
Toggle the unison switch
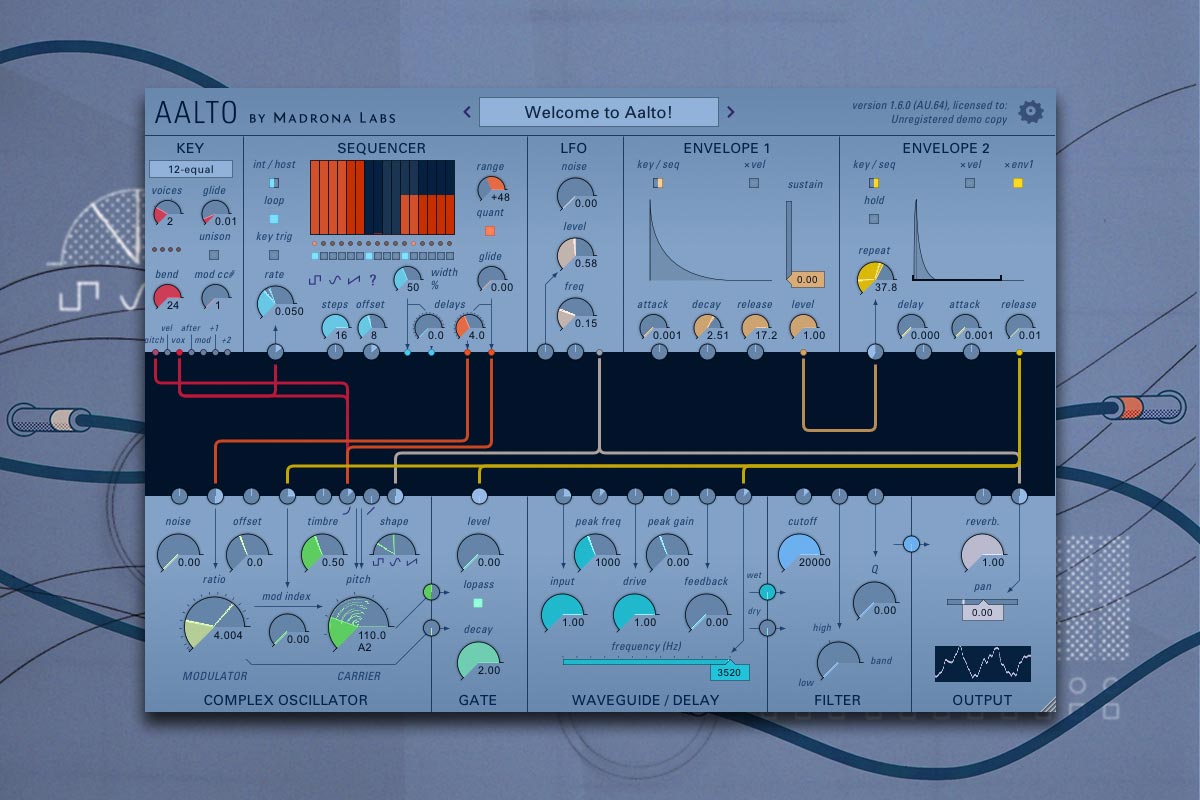tap(214, 255)
